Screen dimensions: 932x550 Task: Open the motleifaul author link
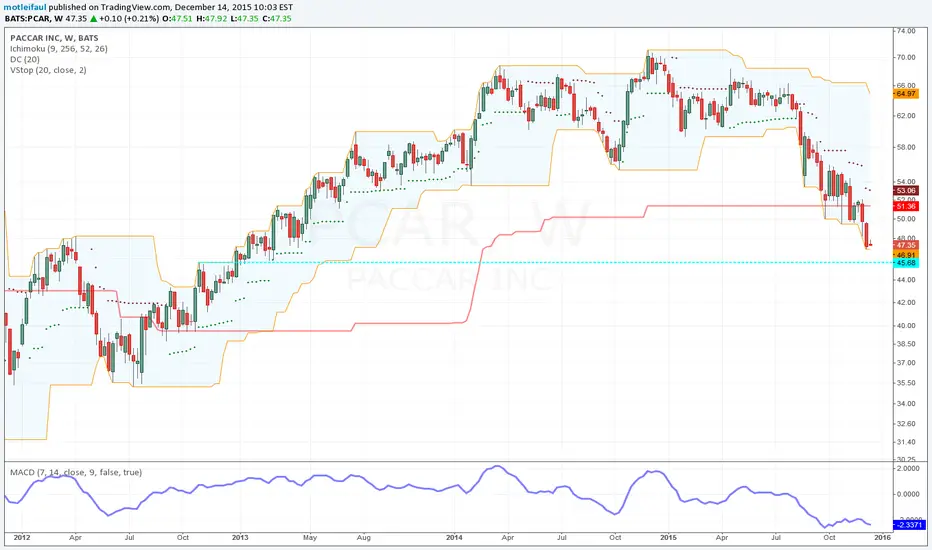[25, 7]
